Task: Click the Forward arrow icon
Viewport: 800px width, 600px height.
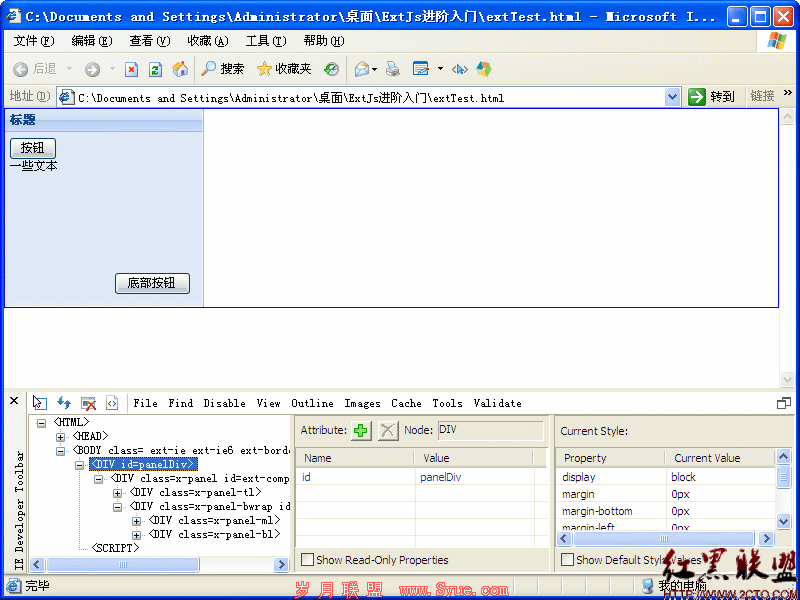Action: 92,69
